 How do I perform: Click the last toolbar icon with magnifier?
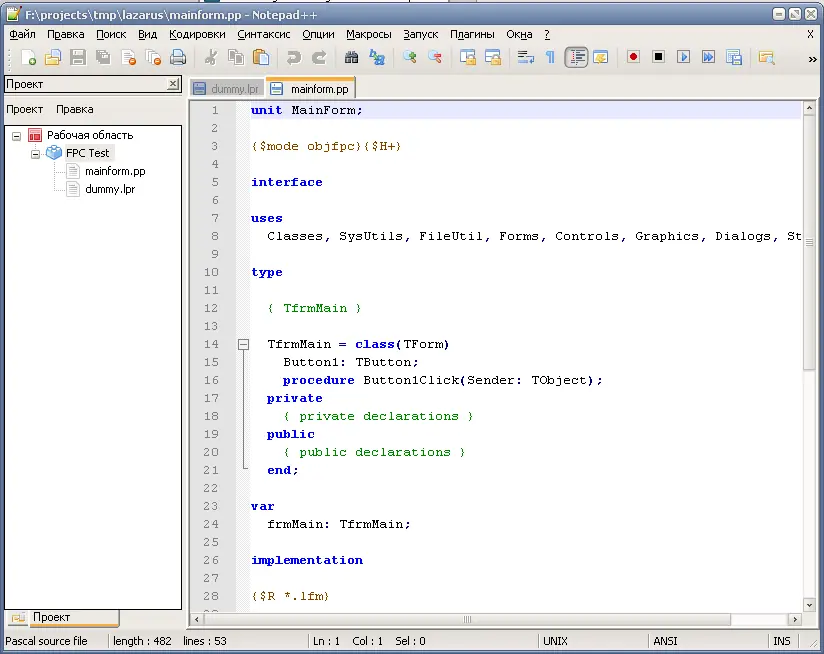coord(766,57)
